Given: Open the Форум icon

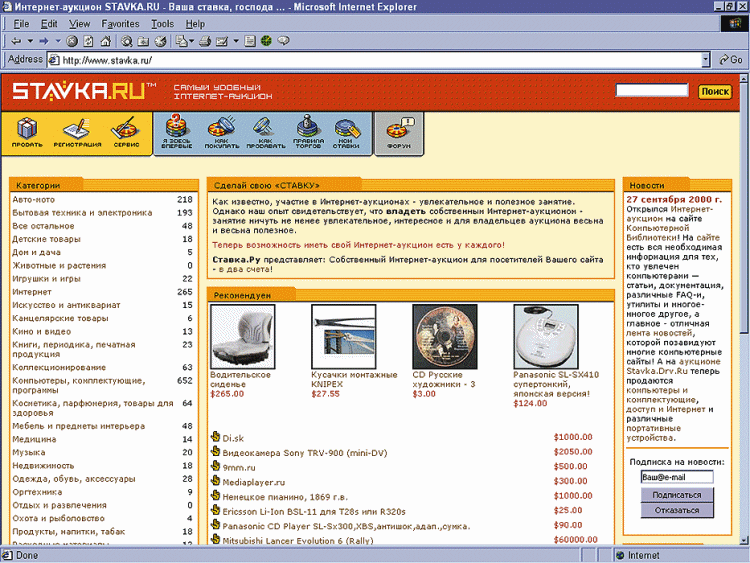Looking at the screenshot, I should 399,128.
